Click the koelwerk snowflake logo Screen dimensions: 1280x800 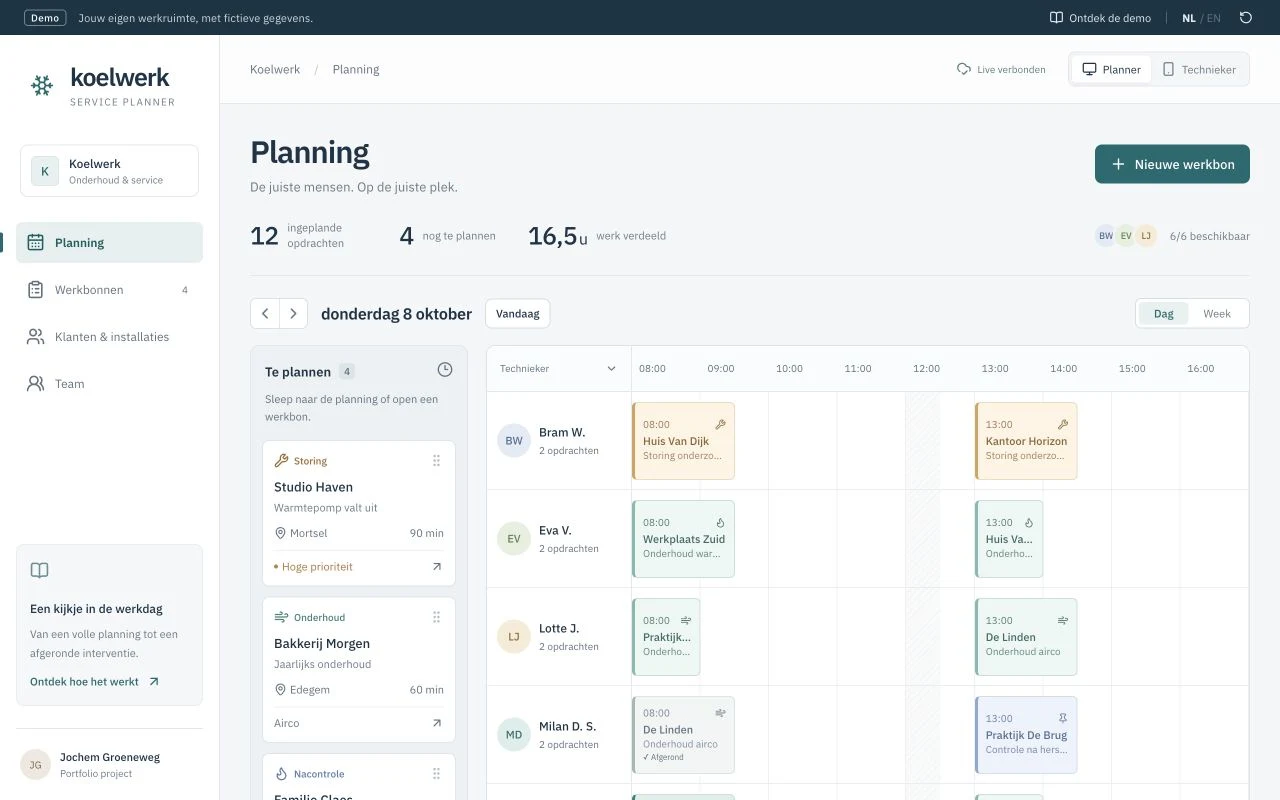click(x=42, y=86)
